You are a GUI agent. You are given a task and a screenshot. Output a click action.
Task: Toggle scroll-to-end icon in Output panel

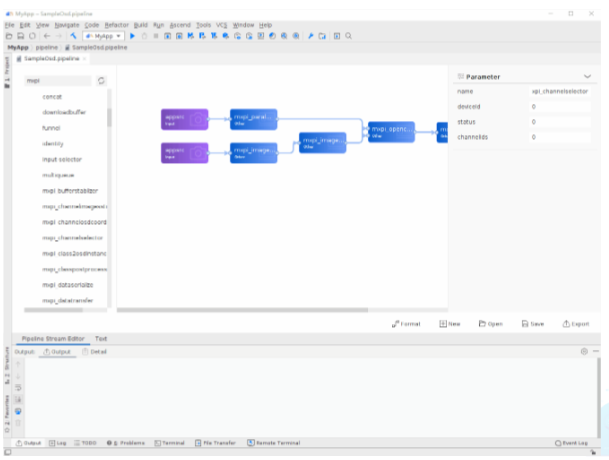point(18,399)
